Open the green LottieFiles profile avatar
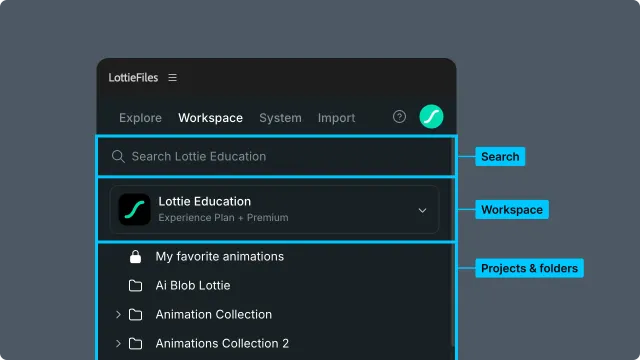Screen dimensions: 640x360 click(x=431, y=117)
